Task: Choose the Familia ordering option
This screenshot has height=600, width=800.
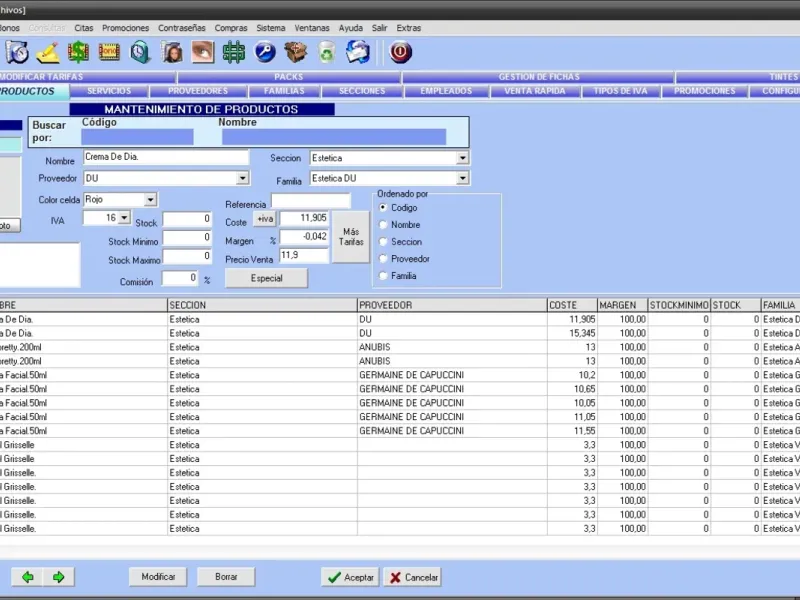Action: pos(383,276)
